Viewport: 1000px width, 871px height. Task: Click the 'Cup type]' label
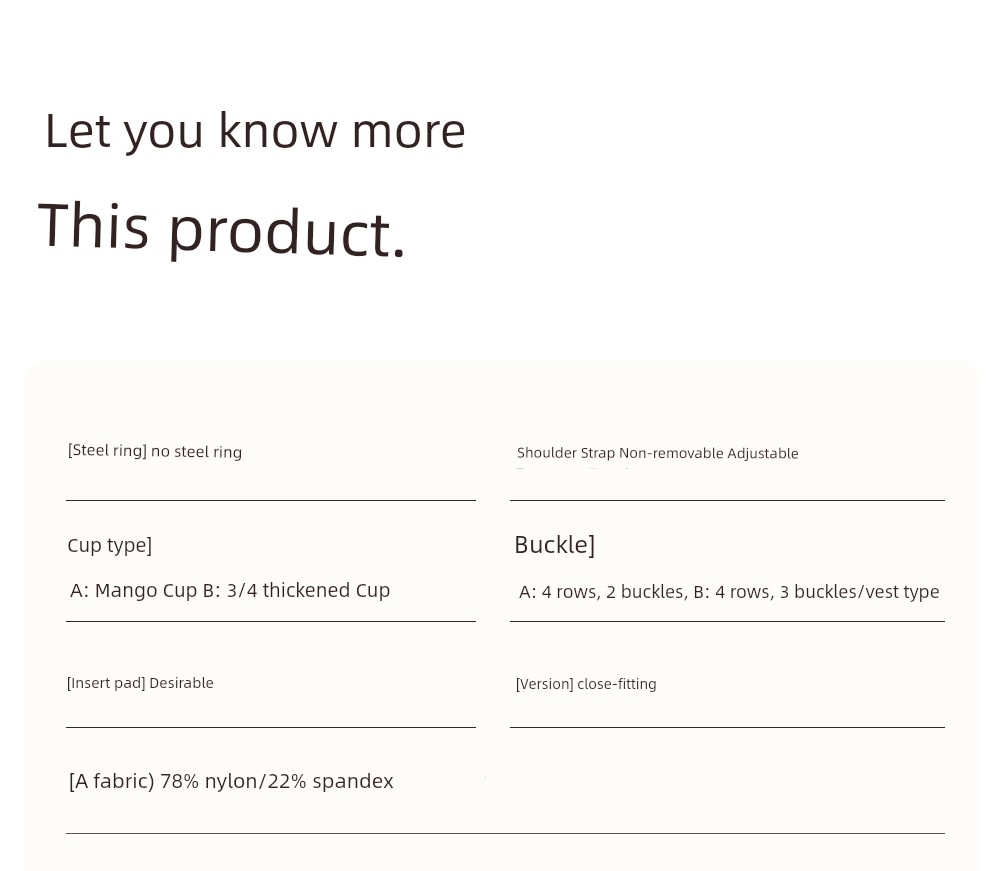110,546
